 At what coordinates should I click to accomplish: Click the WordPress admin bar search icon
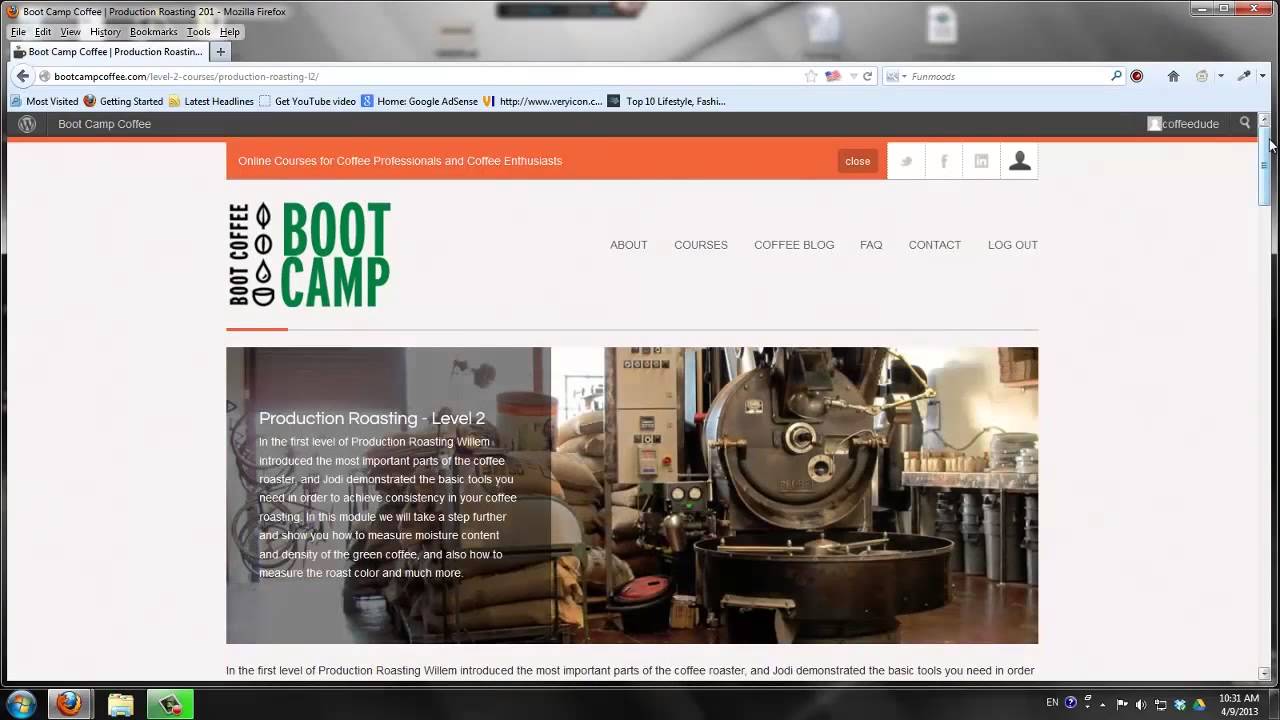pyautogui.click(x=1245, y=123)
